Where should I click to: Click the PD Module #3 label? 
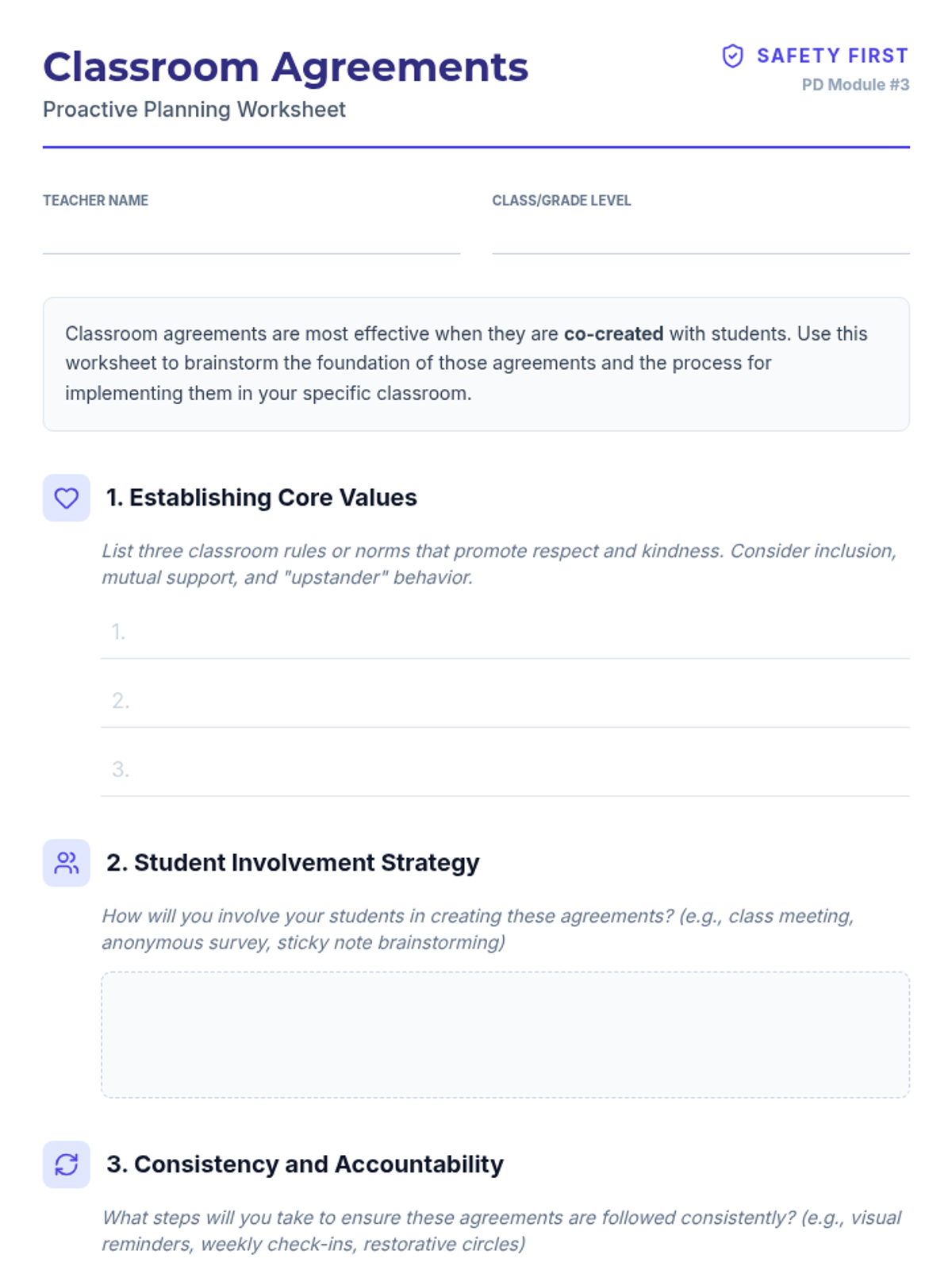(x=855, y=85)
